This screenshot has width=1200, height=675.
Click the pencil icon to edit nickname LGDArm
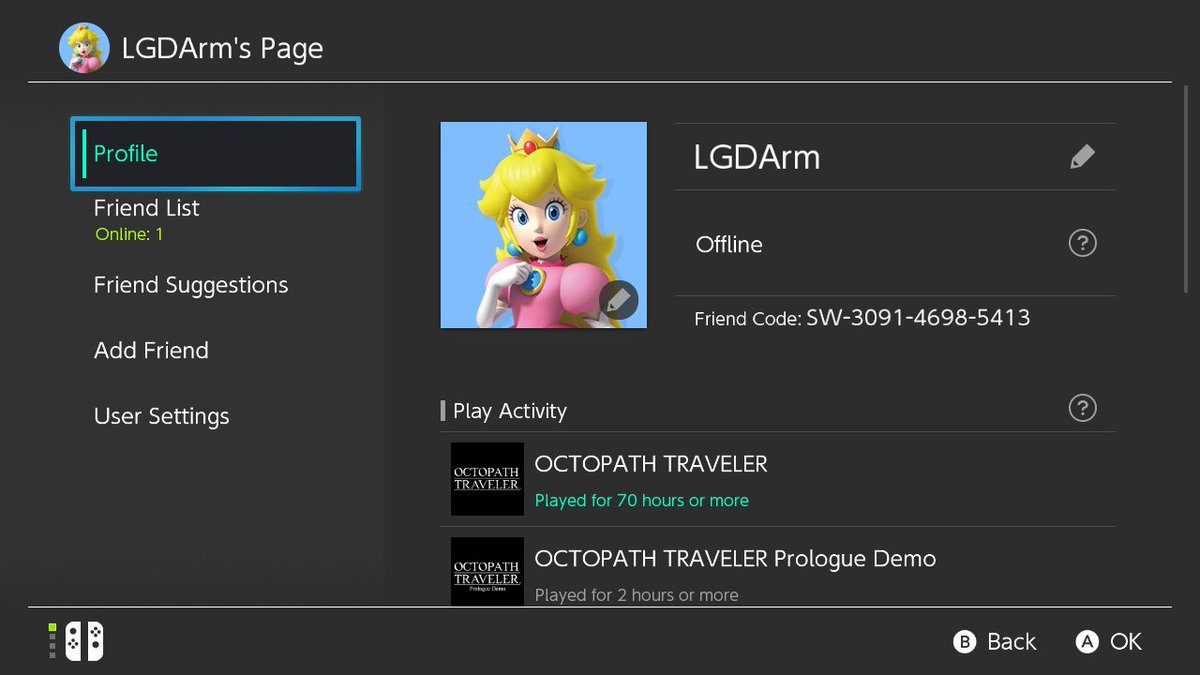pos(1082,156)
